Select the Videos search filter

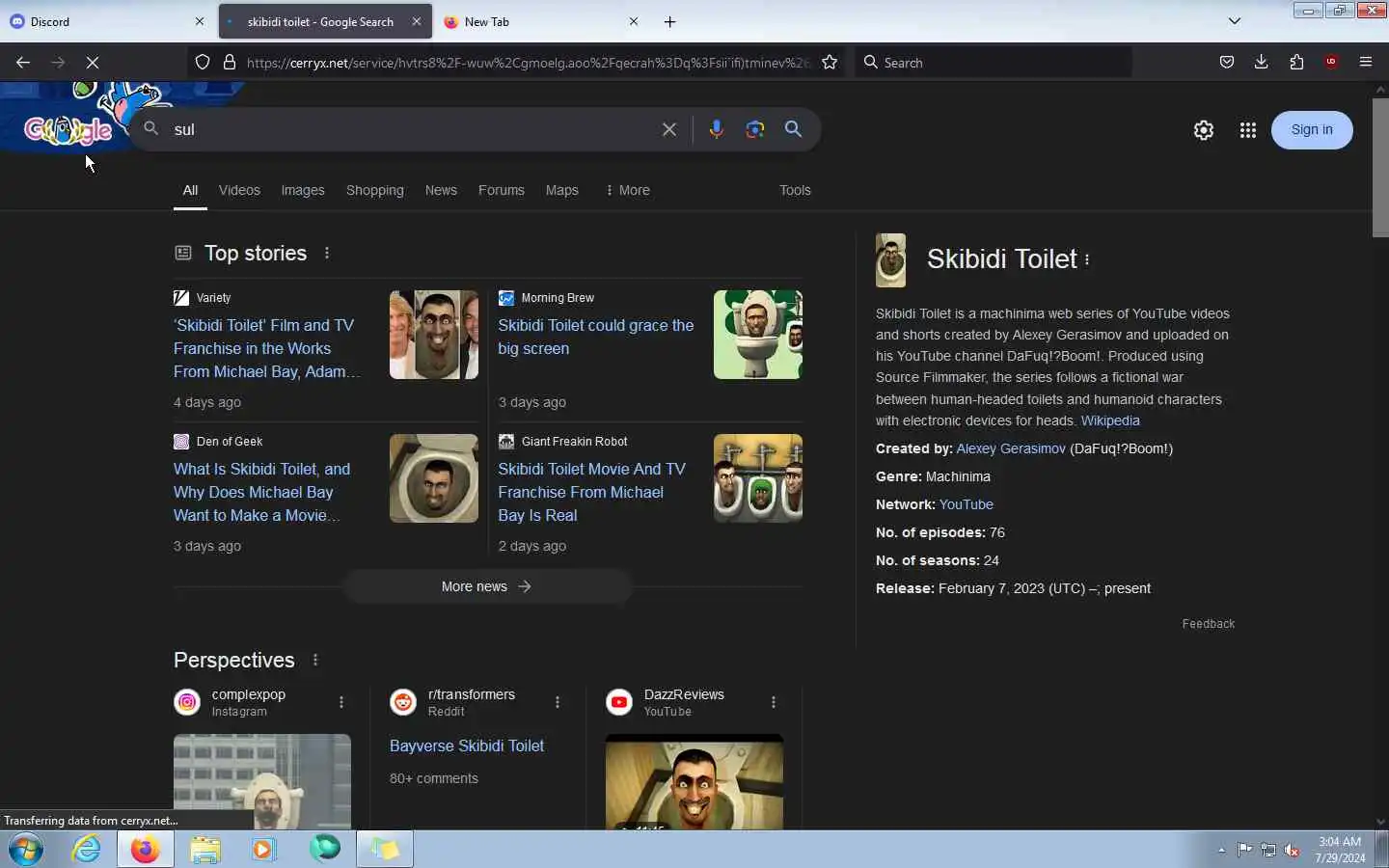[x=239, y=190]
